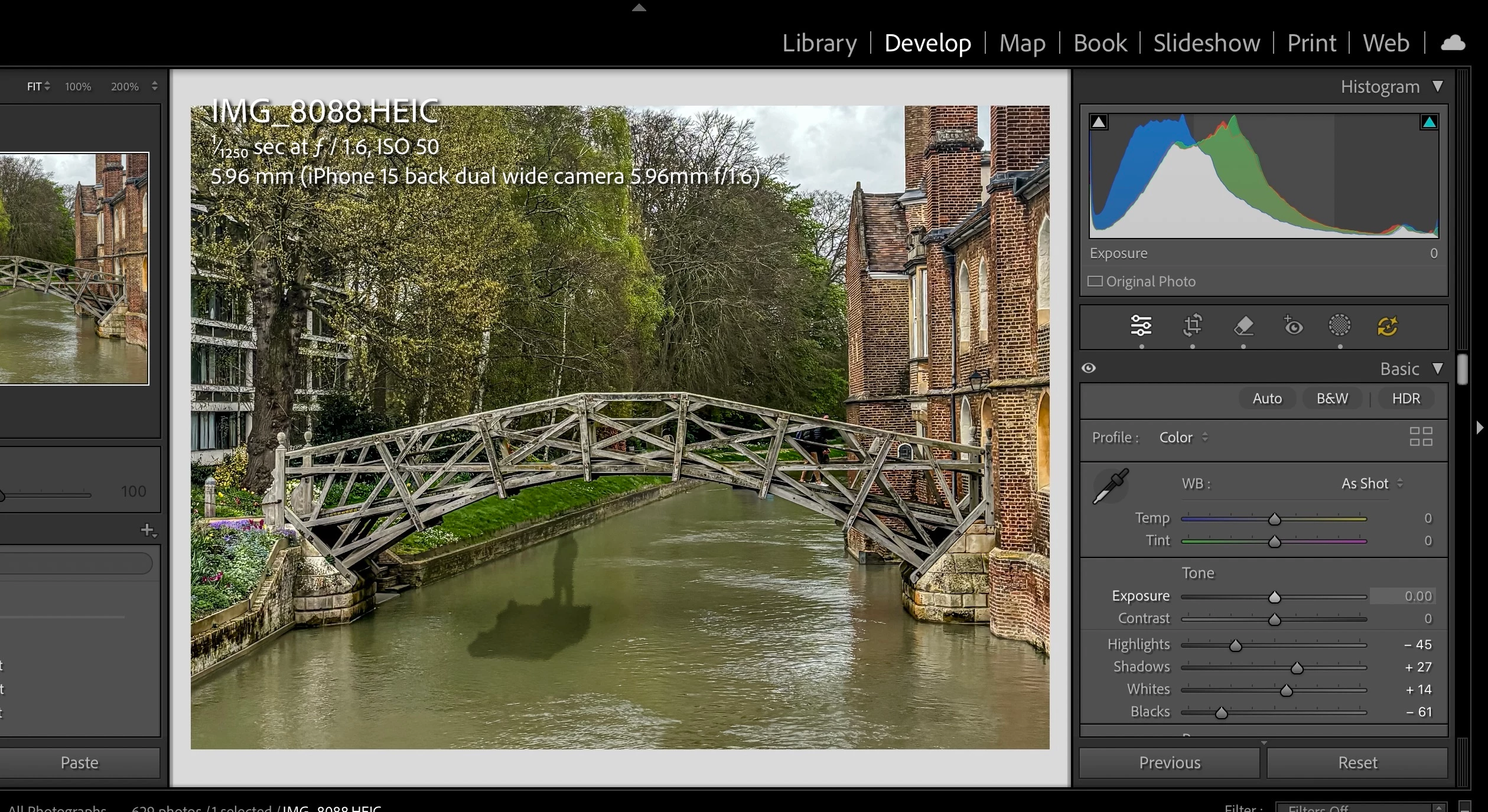
Task: Select the Healing eraser tool
Action: tap(1243, 325)
